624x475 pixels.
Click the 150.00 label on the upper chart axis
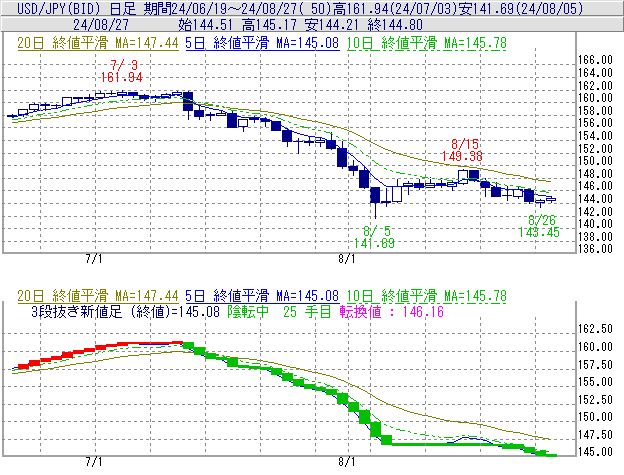595,161
